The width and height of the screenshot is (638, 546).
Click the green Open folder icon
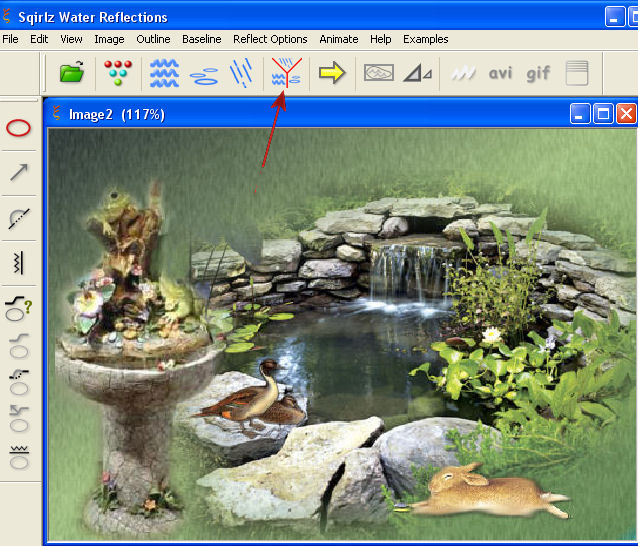point(72,72)
